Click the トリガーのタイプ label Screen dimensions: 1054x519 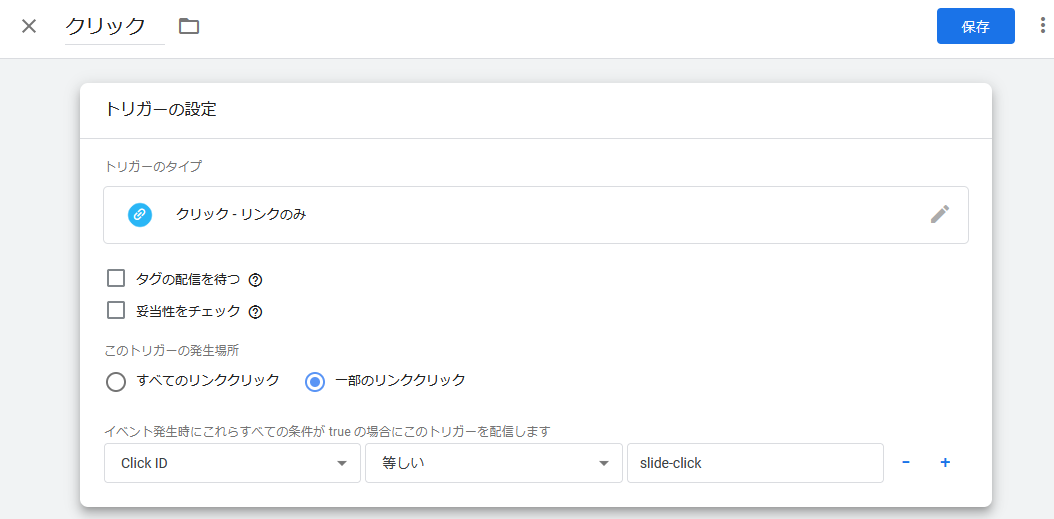tap(153, 167)
